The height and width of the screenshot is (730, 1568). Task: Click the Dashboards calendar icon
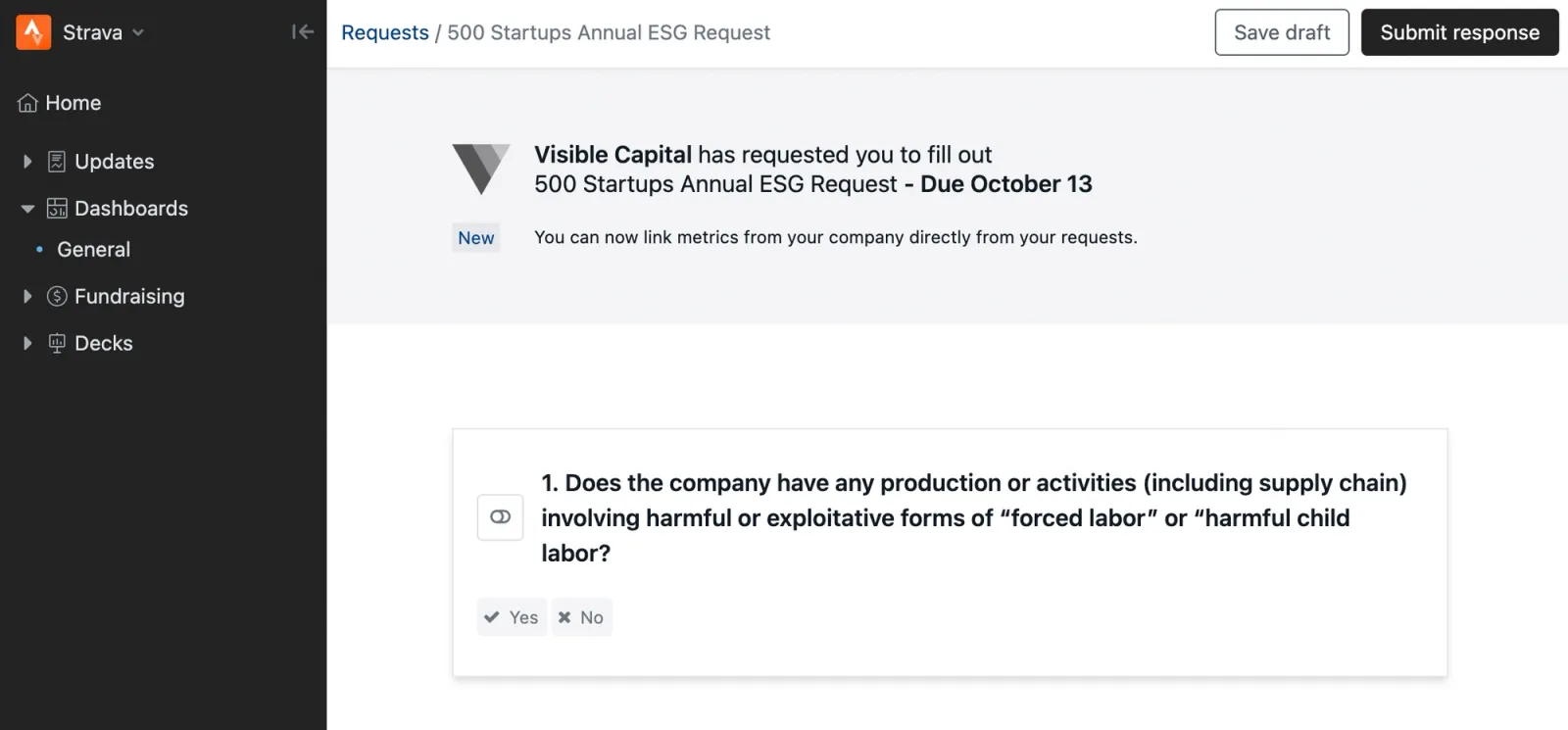tap(56, 208)
